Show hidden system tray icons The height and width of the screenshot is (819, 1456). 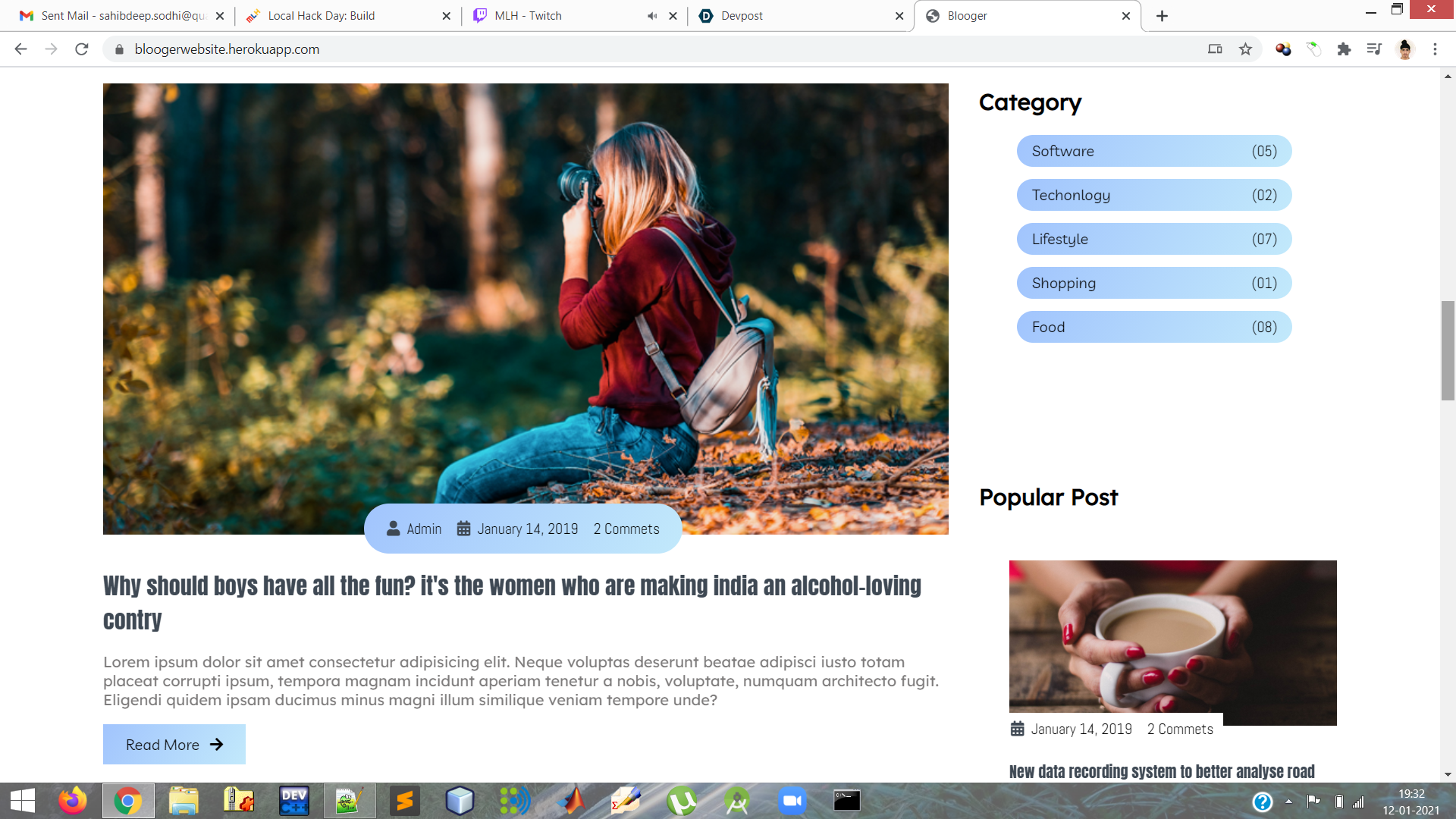tap(1288, 801)
